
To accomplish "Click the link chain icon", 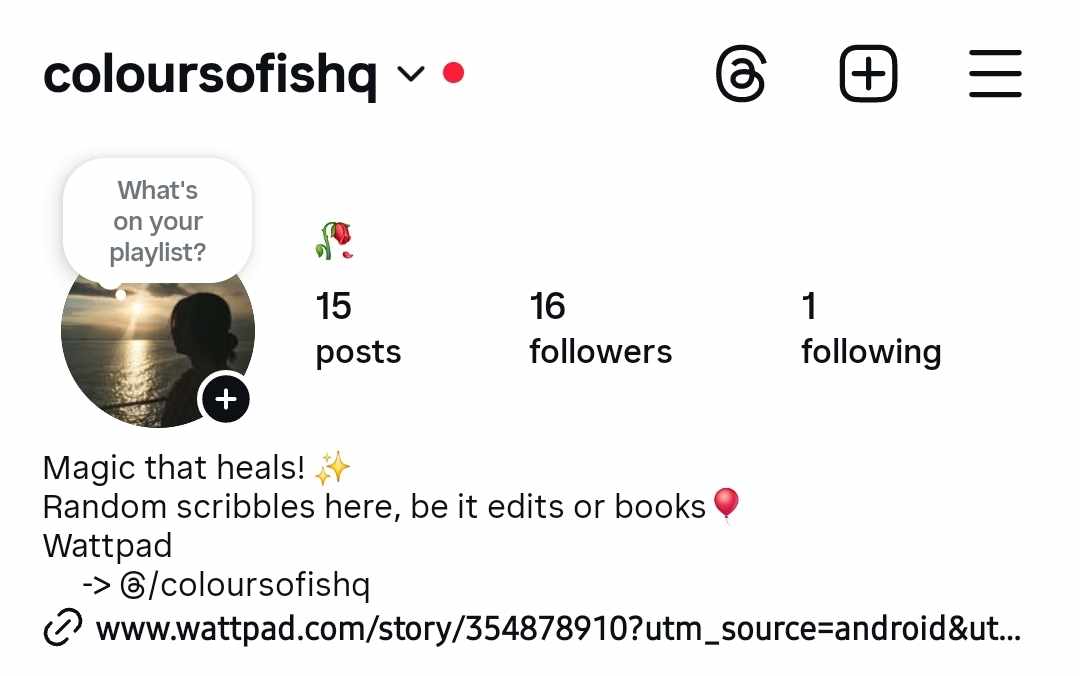I will tap(63, 627).
